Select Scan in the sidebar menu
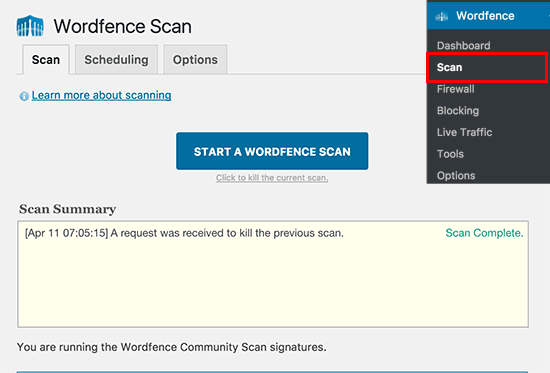550x373 pixels. [x=487, y=67]
